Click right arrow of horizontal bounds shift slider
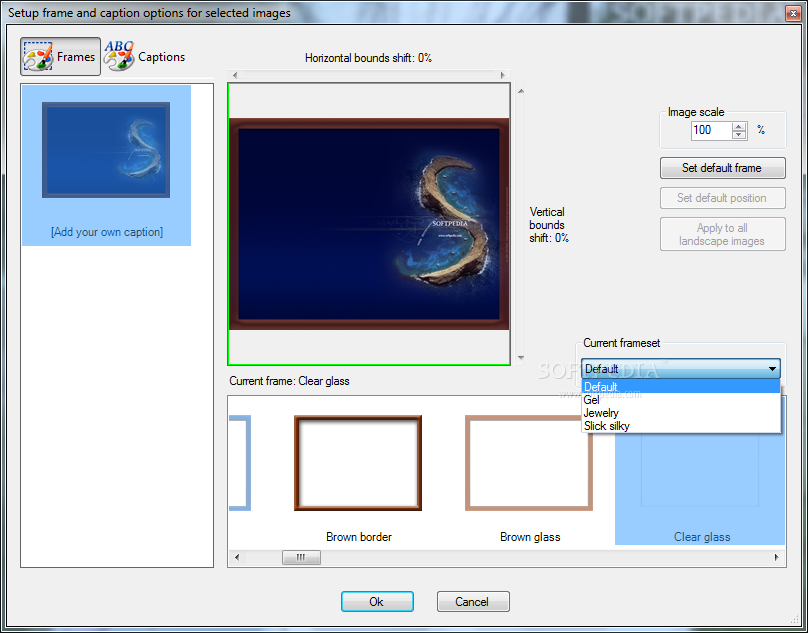Screen dimensions: 808x633 (x=503, y=75)
